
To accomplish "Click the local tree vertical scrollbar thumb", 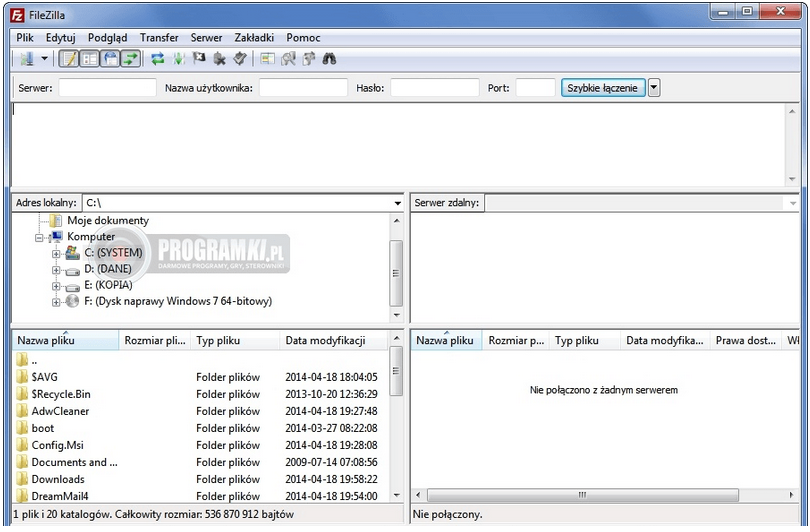I will (396, 273).
